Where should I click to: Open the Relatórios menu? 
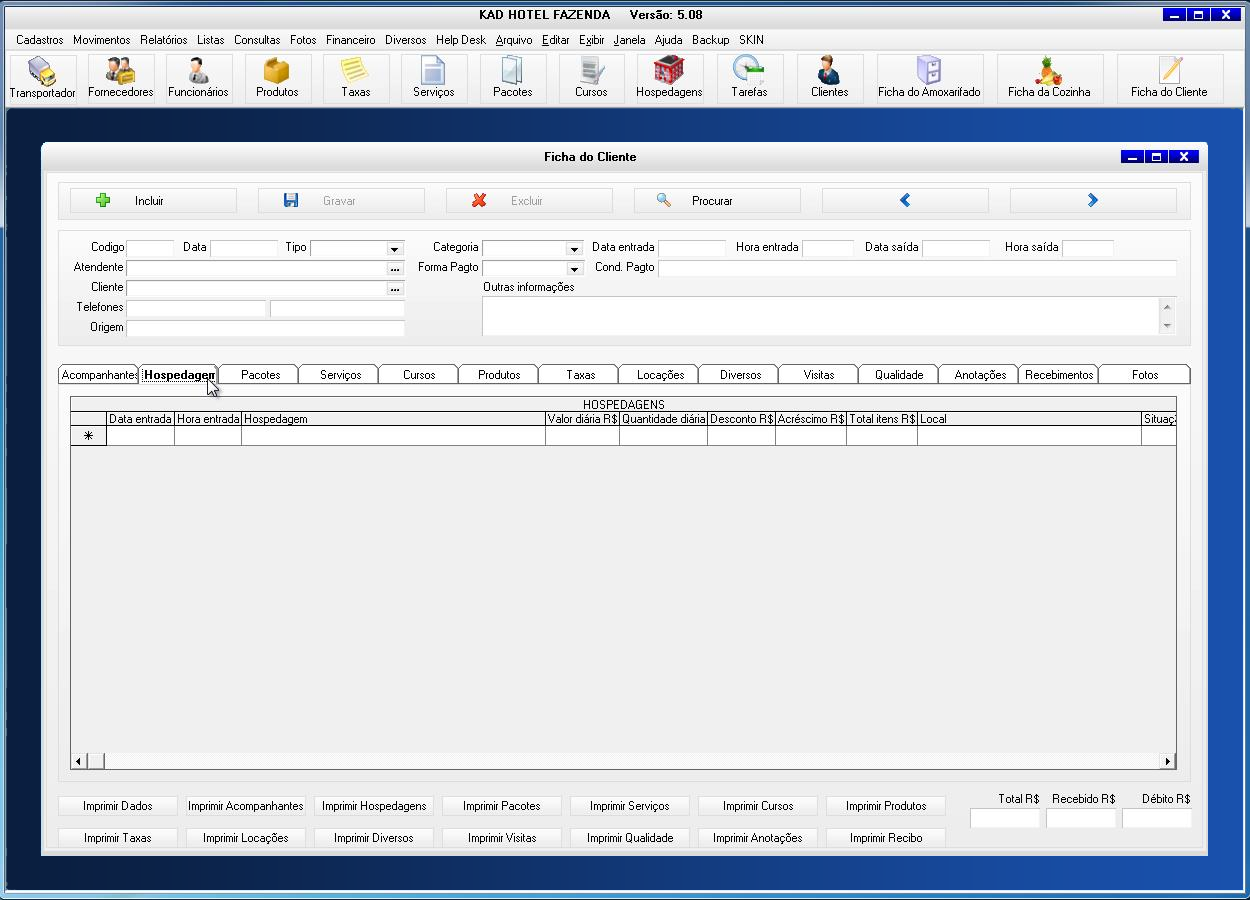coord(163,40)
